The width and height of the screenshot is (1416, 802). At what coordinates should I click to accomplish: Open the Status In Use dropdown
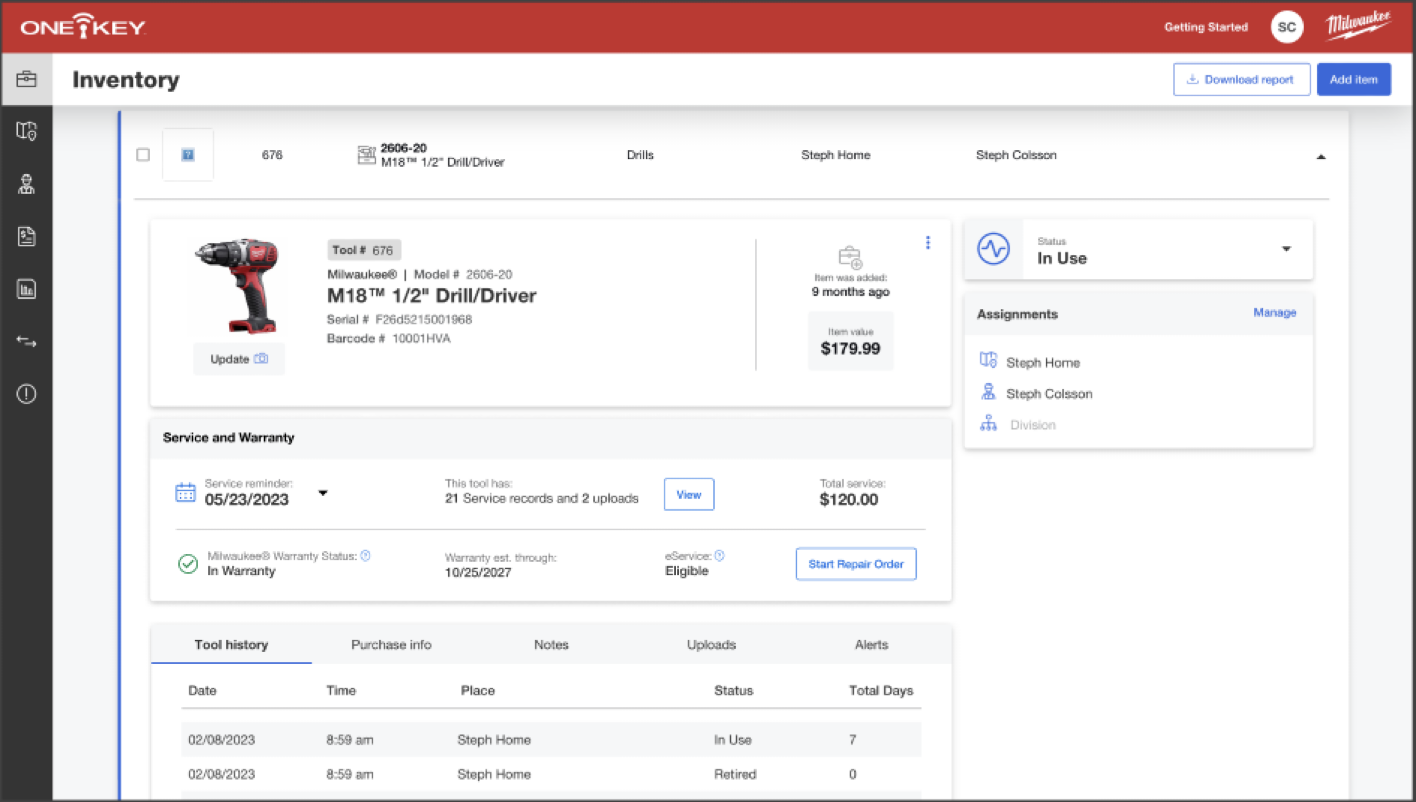click(x=1286, y=249)
